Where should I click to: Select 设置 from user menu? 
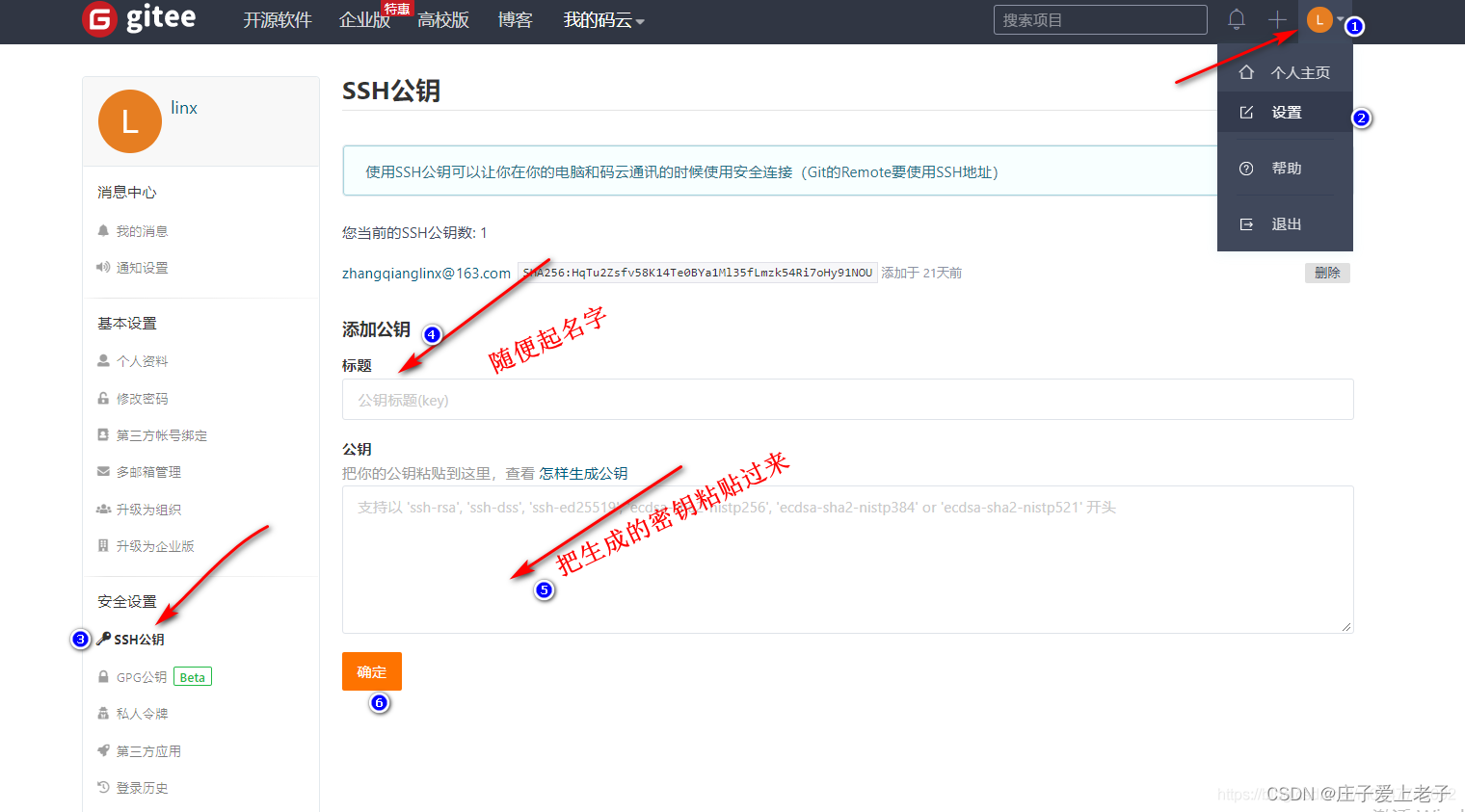(x=1285, y=112)
